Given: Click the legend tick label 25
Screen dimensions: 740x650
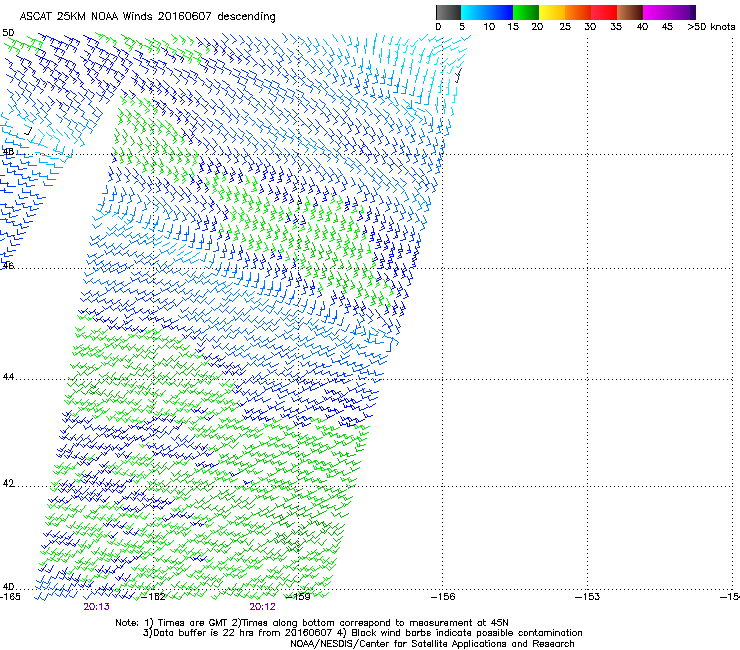Looking at the screenshot, I should [565, 27].
